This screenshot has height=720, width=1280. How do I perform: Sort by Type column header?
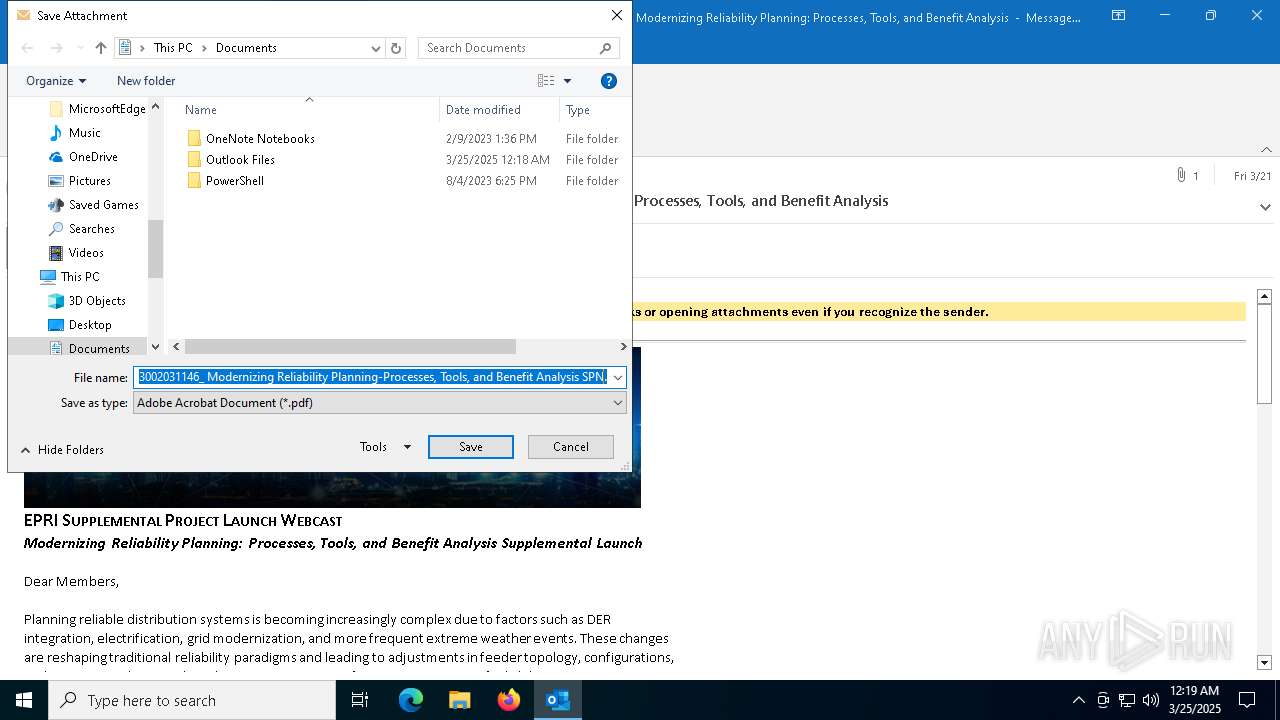578,110
